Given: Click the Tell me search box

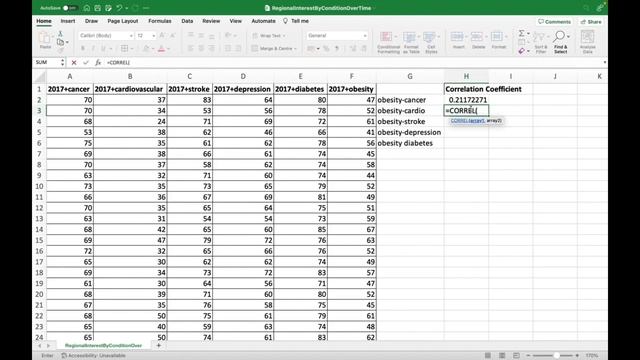Looking at the screenshot, I should (297, 21).
